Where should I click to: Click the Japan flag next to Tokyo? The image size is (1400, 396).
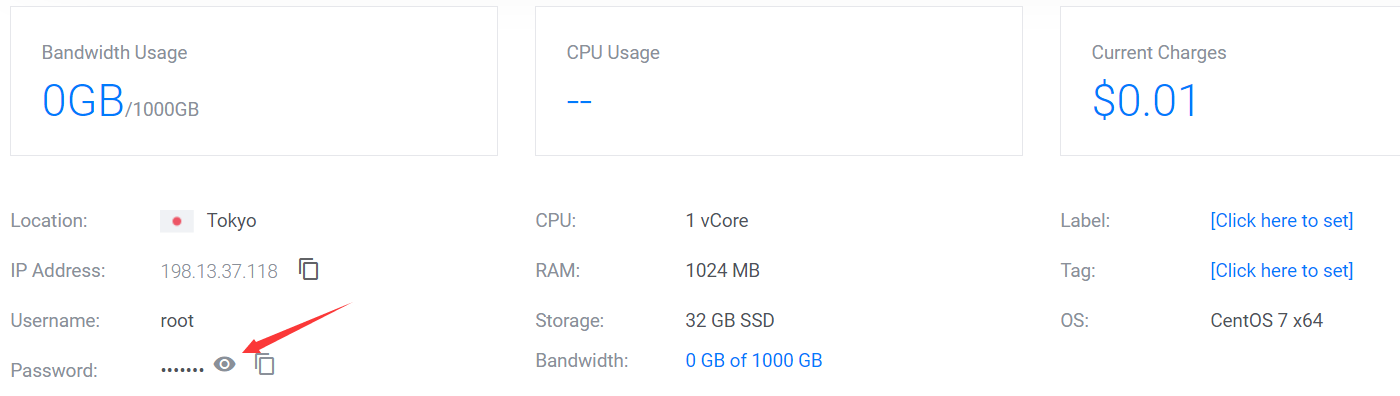coord(177,221)
